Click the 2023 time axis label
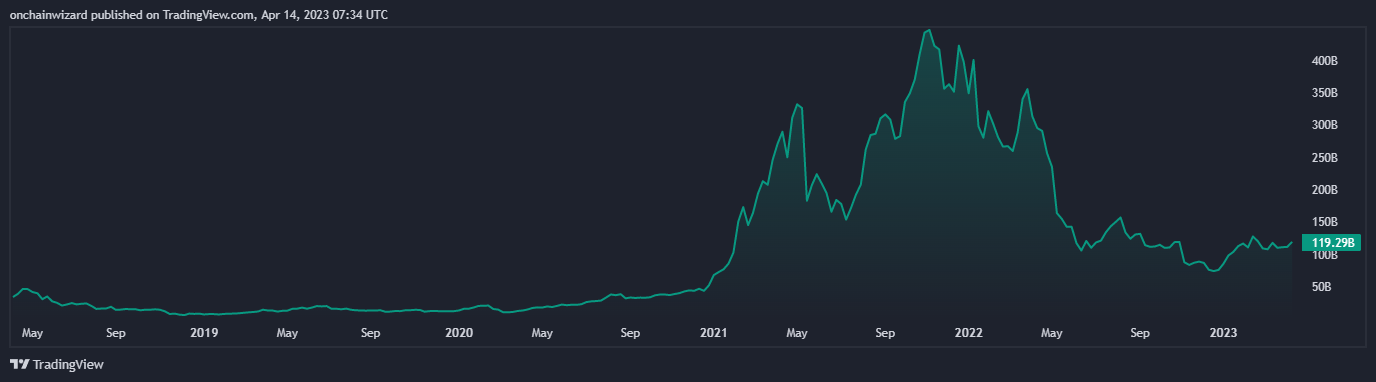This screenshot has width=1376, height=382. [x=1223, y=332]
